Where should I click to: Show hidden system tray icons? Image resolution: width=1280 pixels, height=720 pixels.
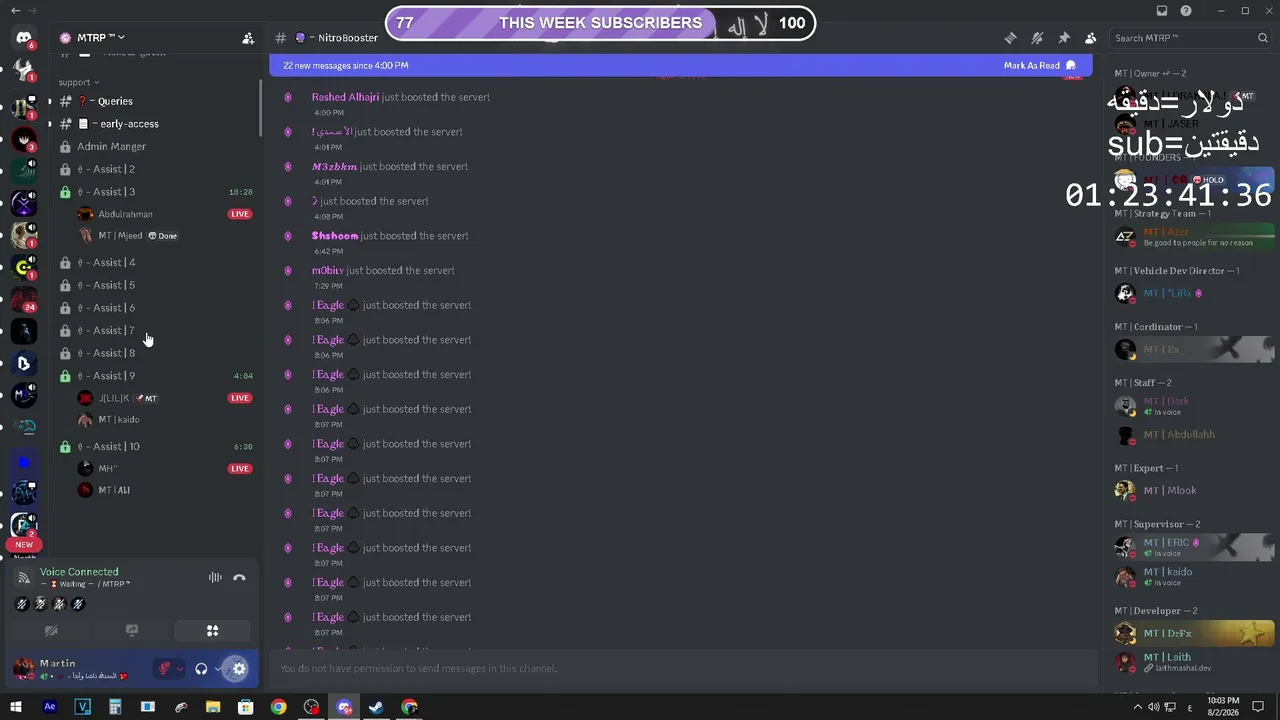click(1137, 707)
